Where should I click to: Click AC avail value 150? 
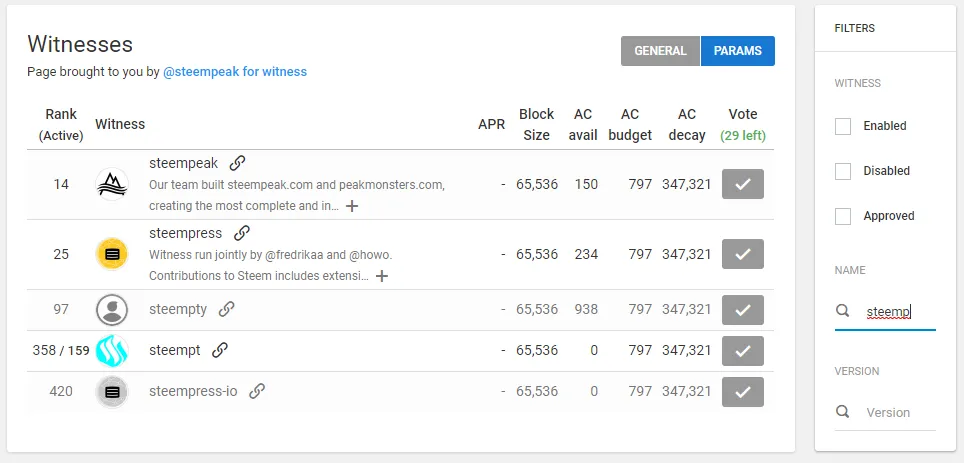[586, 184]
